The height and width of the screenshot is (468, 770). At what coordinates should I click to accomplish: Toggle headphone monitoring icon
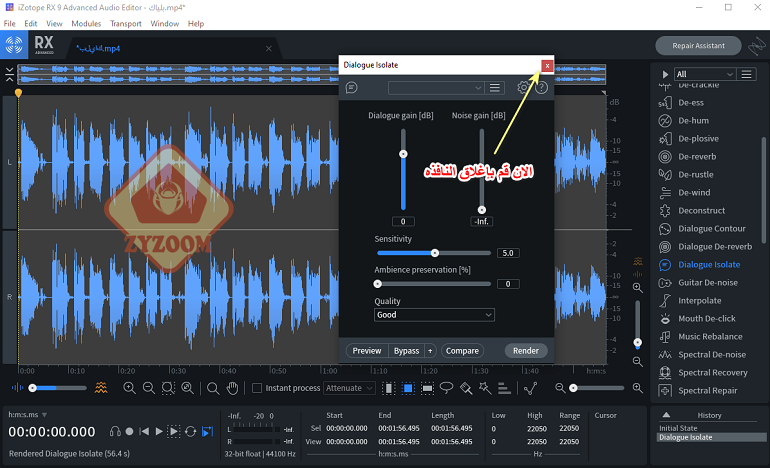[115, 431]
